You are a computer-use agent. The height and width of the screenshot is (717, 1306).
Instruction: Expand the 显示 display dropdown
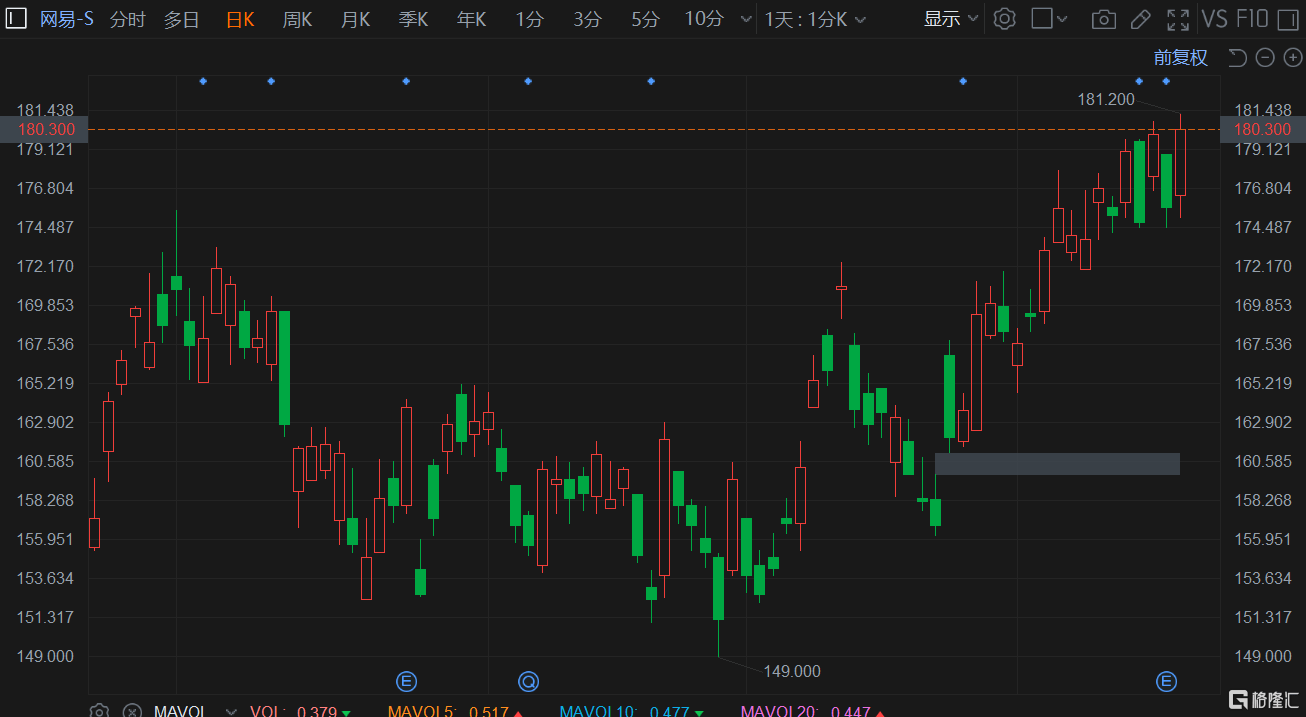(x=949, y=19)
